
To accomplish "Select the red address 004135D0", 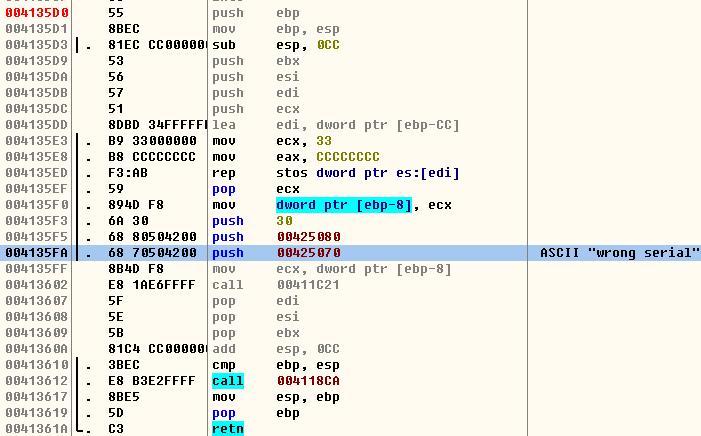I will [x=37, y=13].
